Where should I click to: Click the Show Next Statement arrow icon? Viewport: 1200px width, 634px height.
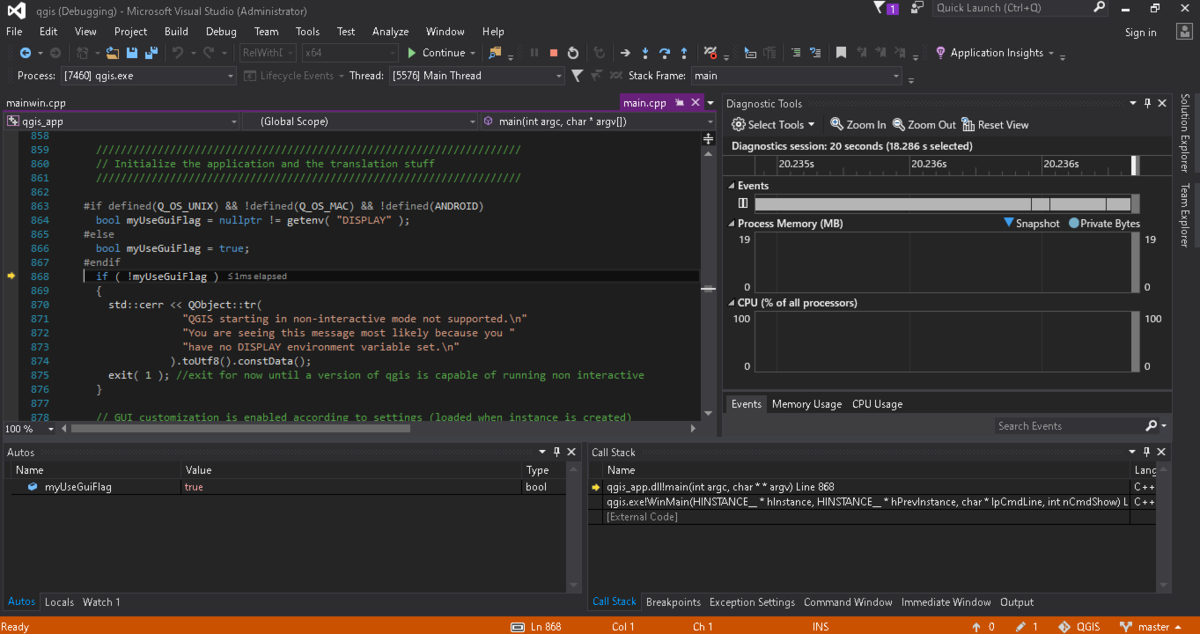(x=624, y=53)
